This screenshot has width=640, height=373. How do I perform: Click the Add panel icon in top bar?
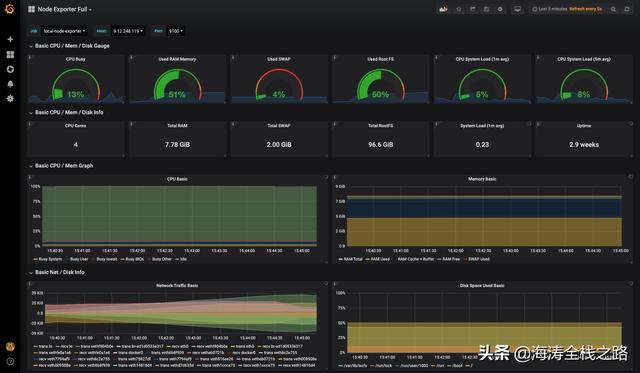pos(443,9)
